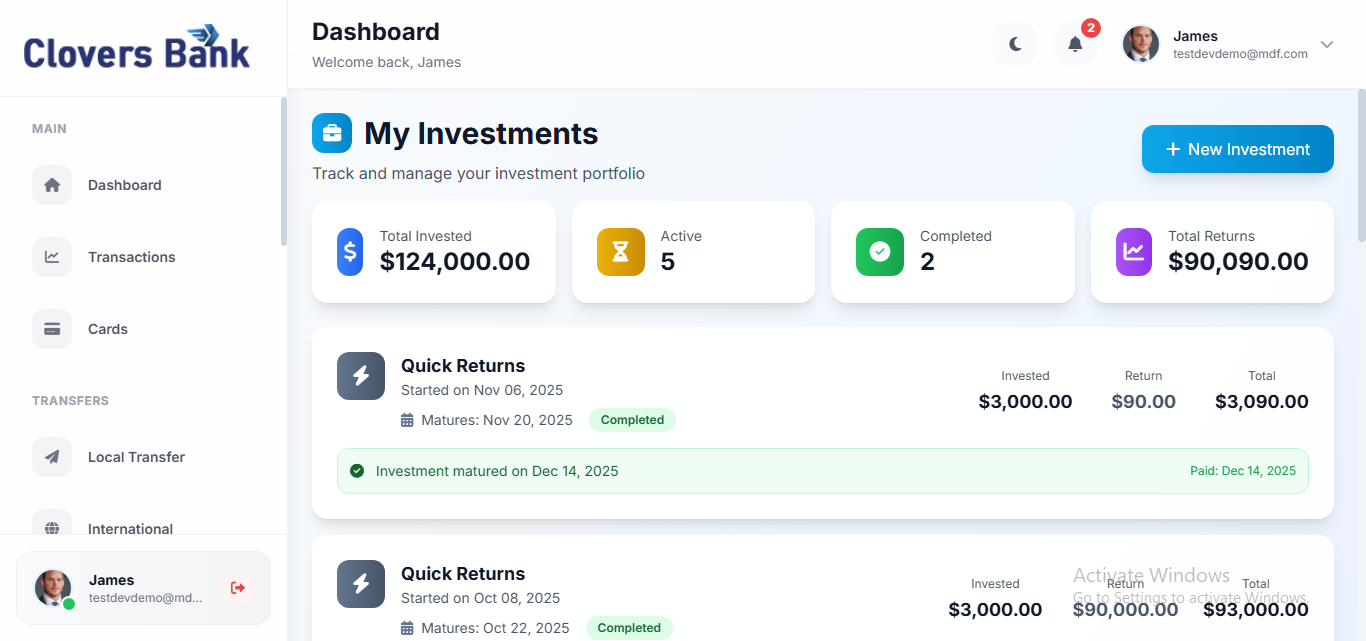1366x641 pixels.
Task: Click the James profile avatar in header
Action: (x=1141, y=44)
